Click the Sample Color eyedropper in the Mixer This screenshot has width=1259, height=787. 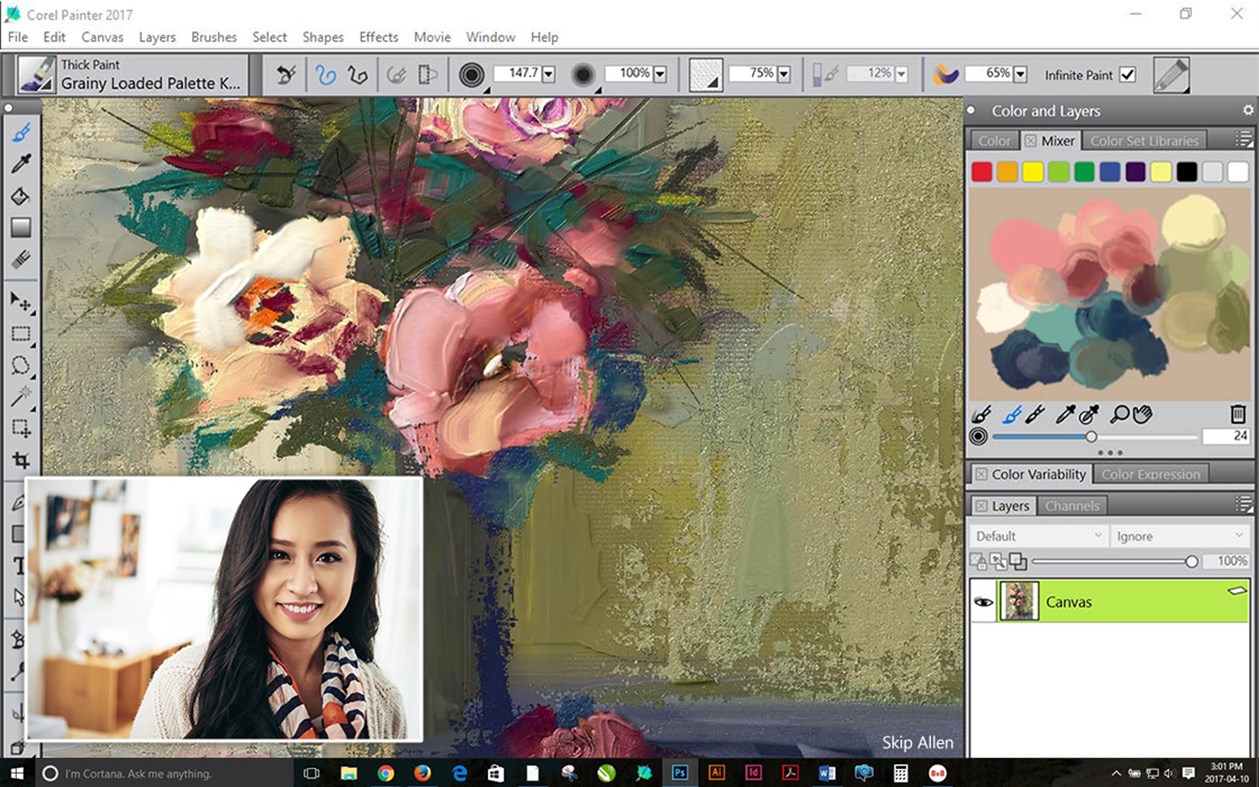1066,414
